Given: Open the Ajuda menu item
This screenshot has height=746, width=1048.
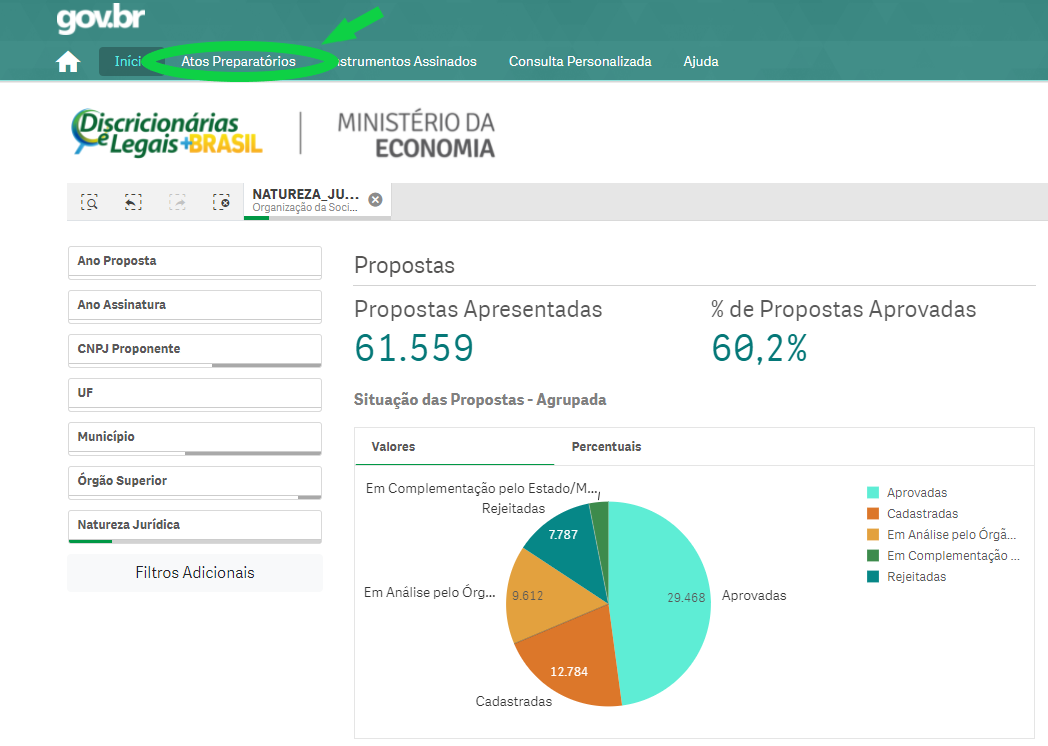Looking at the screenshot, I should coord(700,61).
